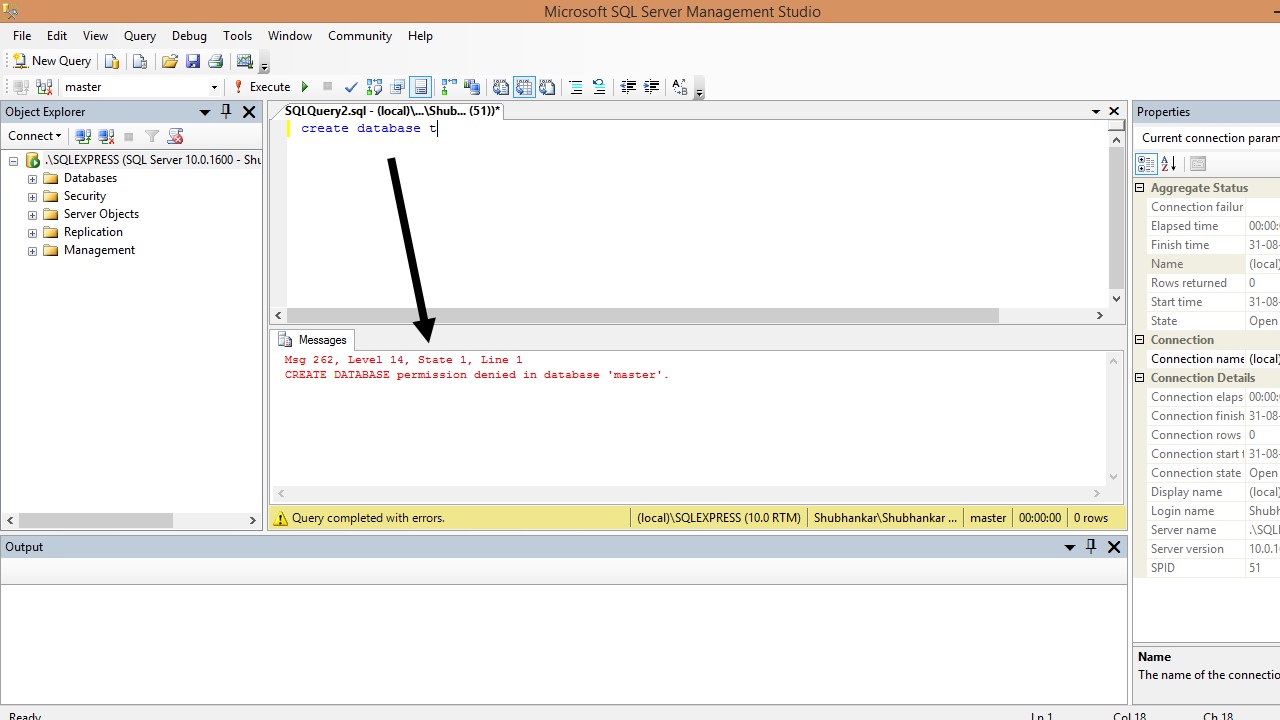This screenshot has width=1280, height=720.
Task: Click the Disconnect icon in Object Explorer
Action: [x=106, y=136]
